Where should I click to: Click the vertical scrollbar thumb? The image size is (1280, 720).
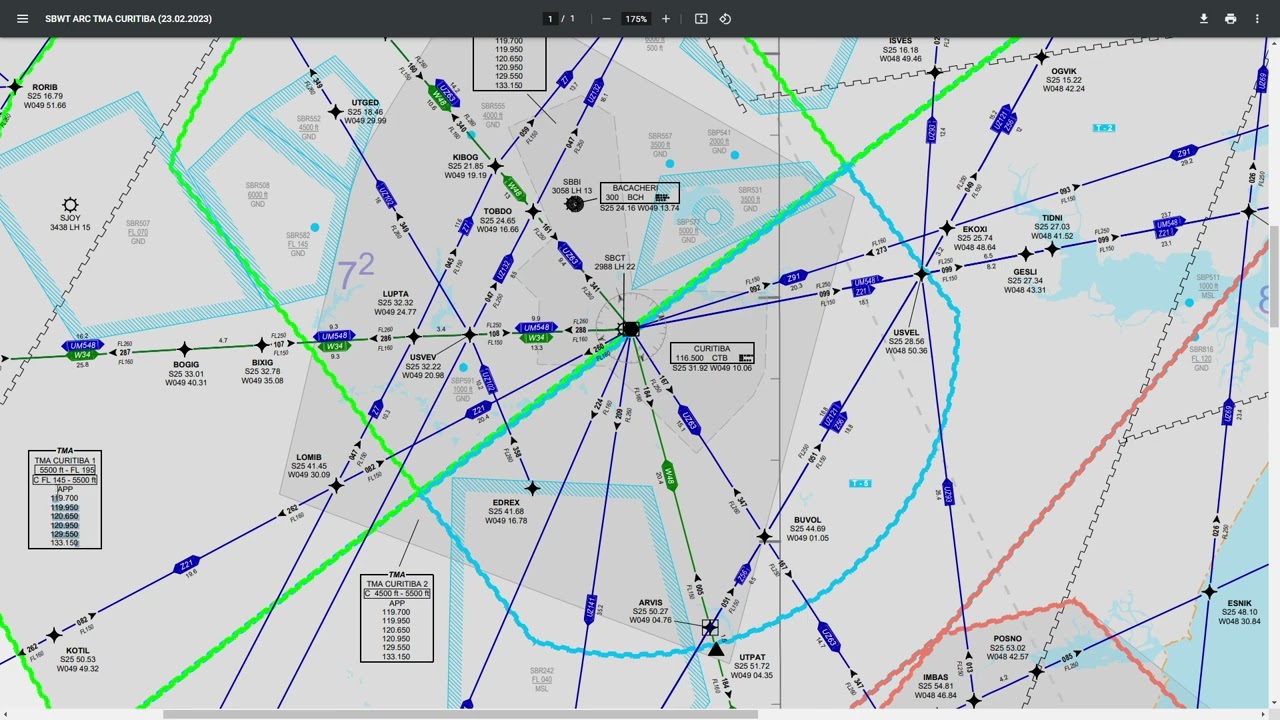[1274, 276]
